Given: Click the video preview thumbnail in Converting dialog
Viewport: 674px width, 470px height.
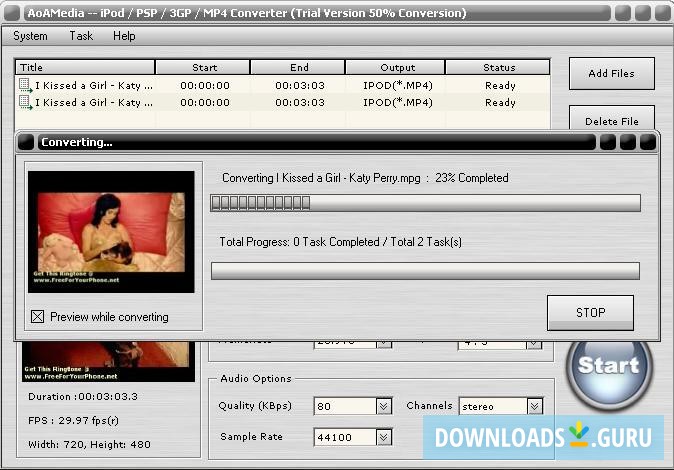Looking at the screenshot, I should coord(111,232).
